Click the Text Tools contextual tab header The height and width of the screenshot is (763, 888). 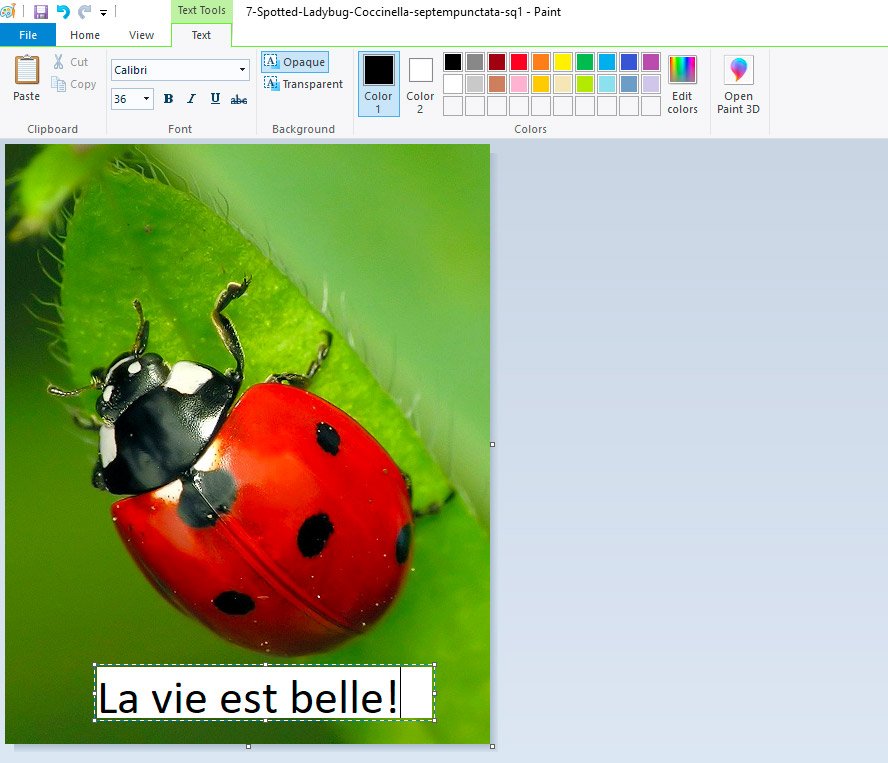(x=201, y=10)
